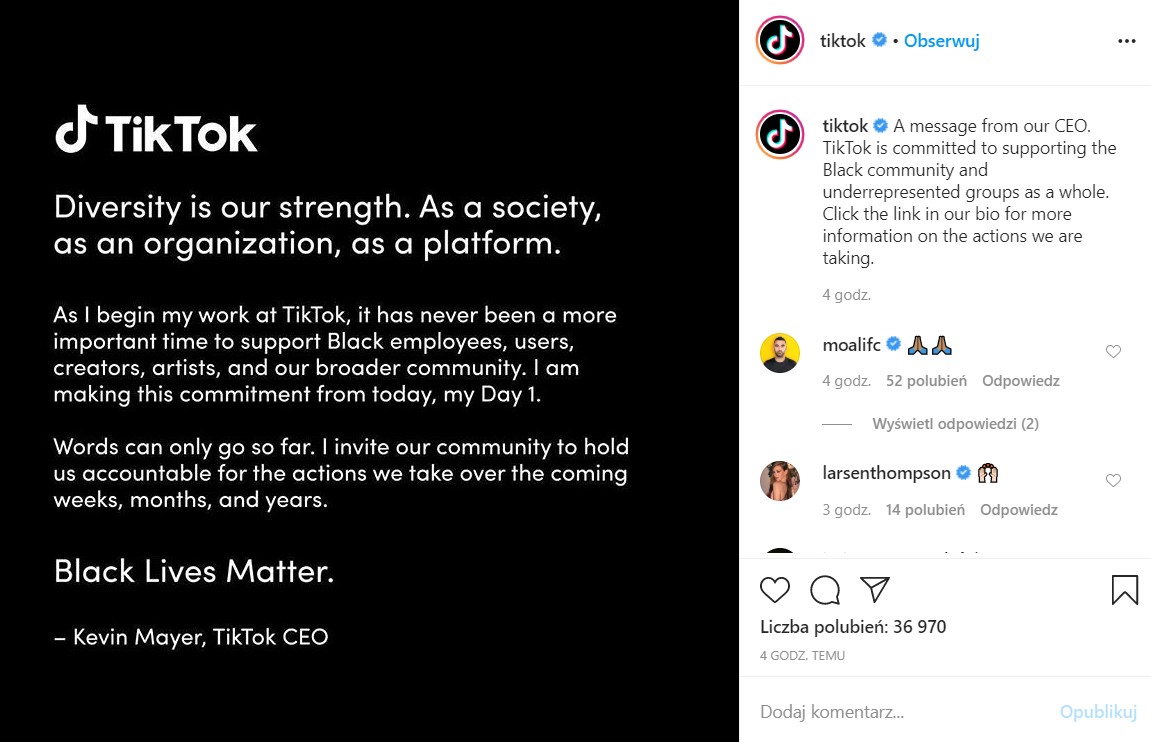The height and width of the screenshot is (742, 1151).
Task: Click the TikTok logo in the post image
Action: click(157, 130)
